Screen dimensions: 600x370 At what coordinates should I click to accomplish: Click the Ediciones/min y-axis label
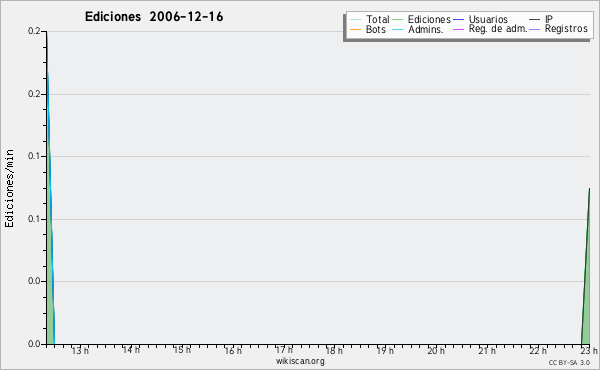pyautogui.click(x=9, y=188)
